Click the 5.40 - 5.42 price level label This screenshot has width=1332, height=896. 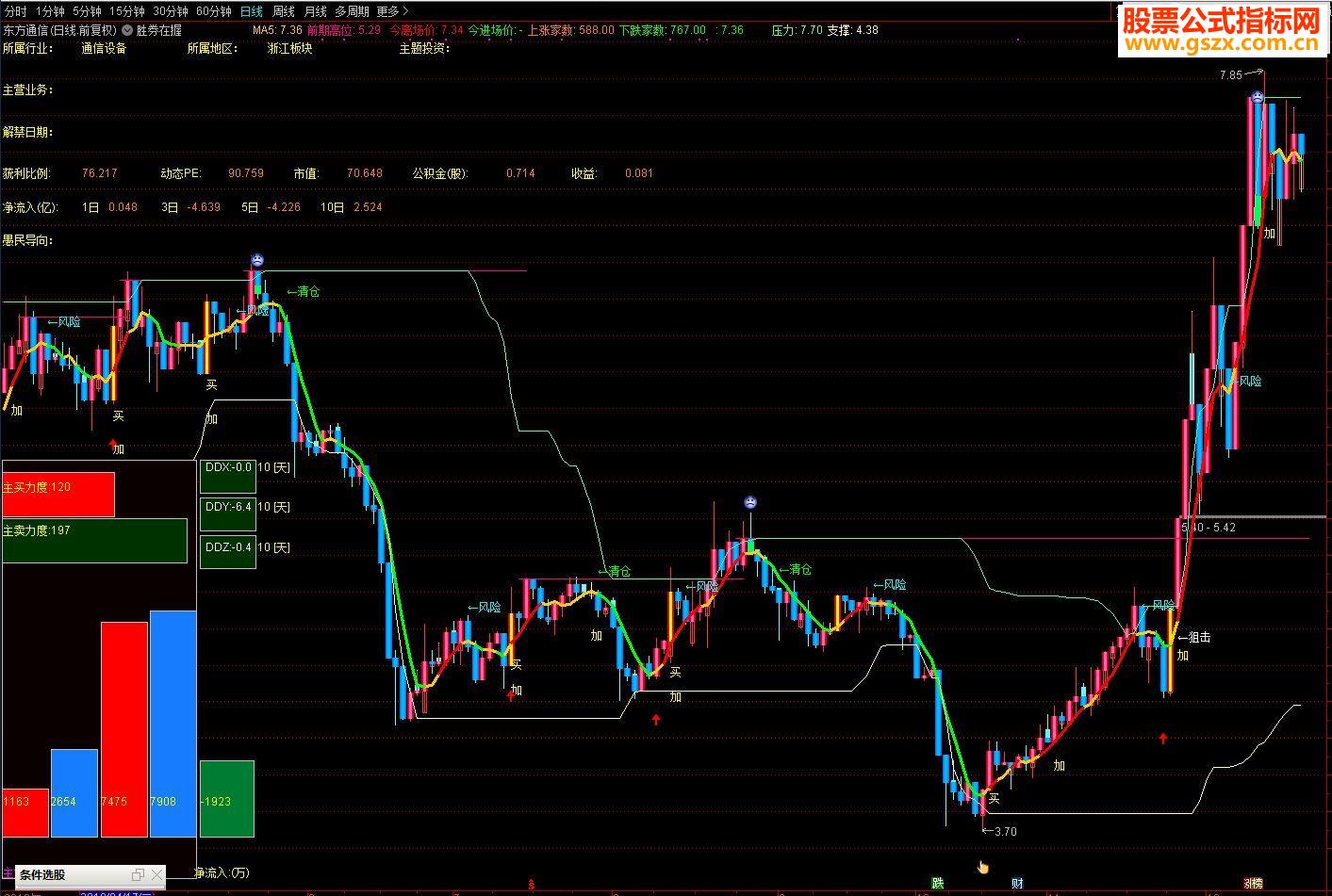1209,528
